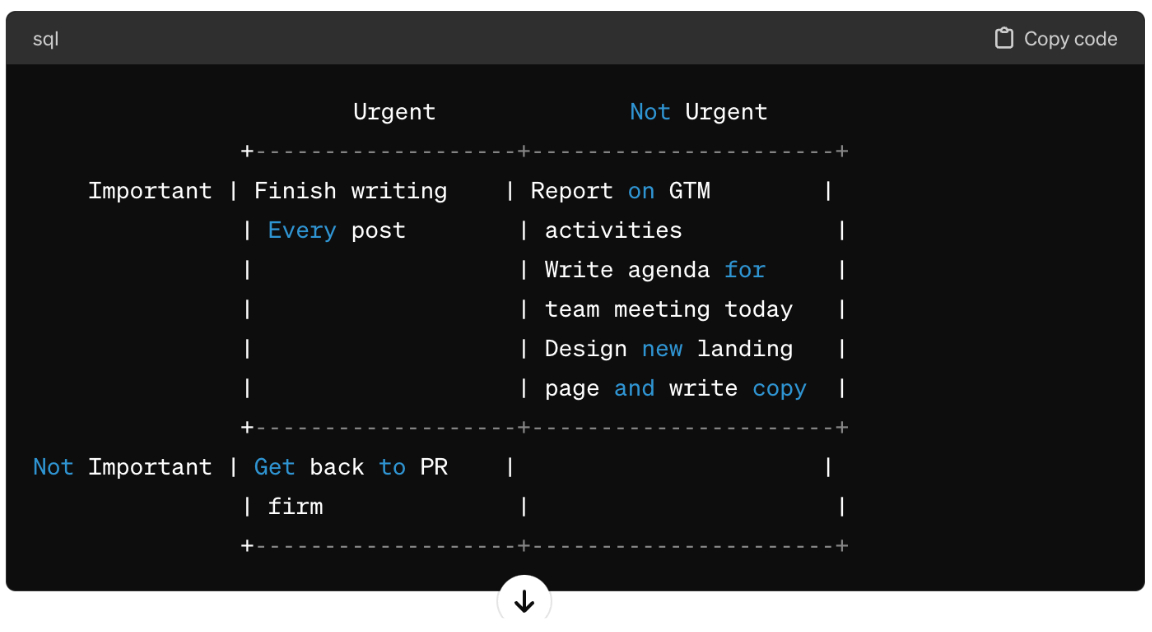Click the word firm in the table
Viewport: 1152px width, 632px height.
[295, 507]
